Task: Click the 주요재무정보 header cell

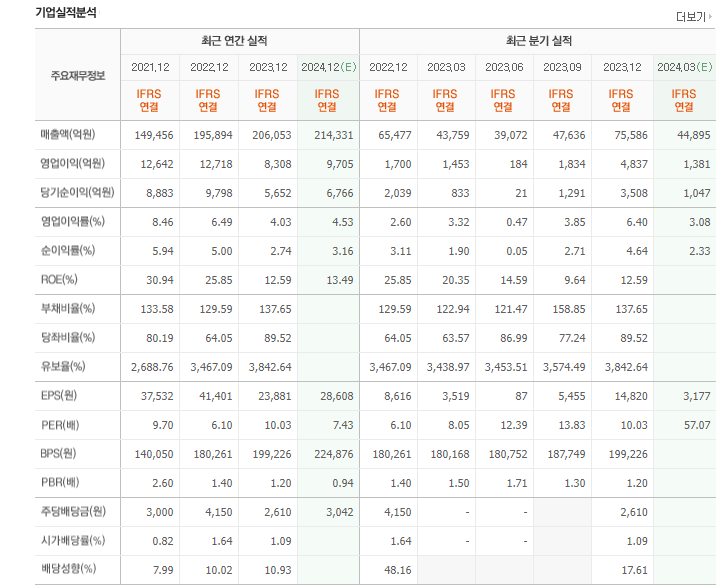Action: 78,75
